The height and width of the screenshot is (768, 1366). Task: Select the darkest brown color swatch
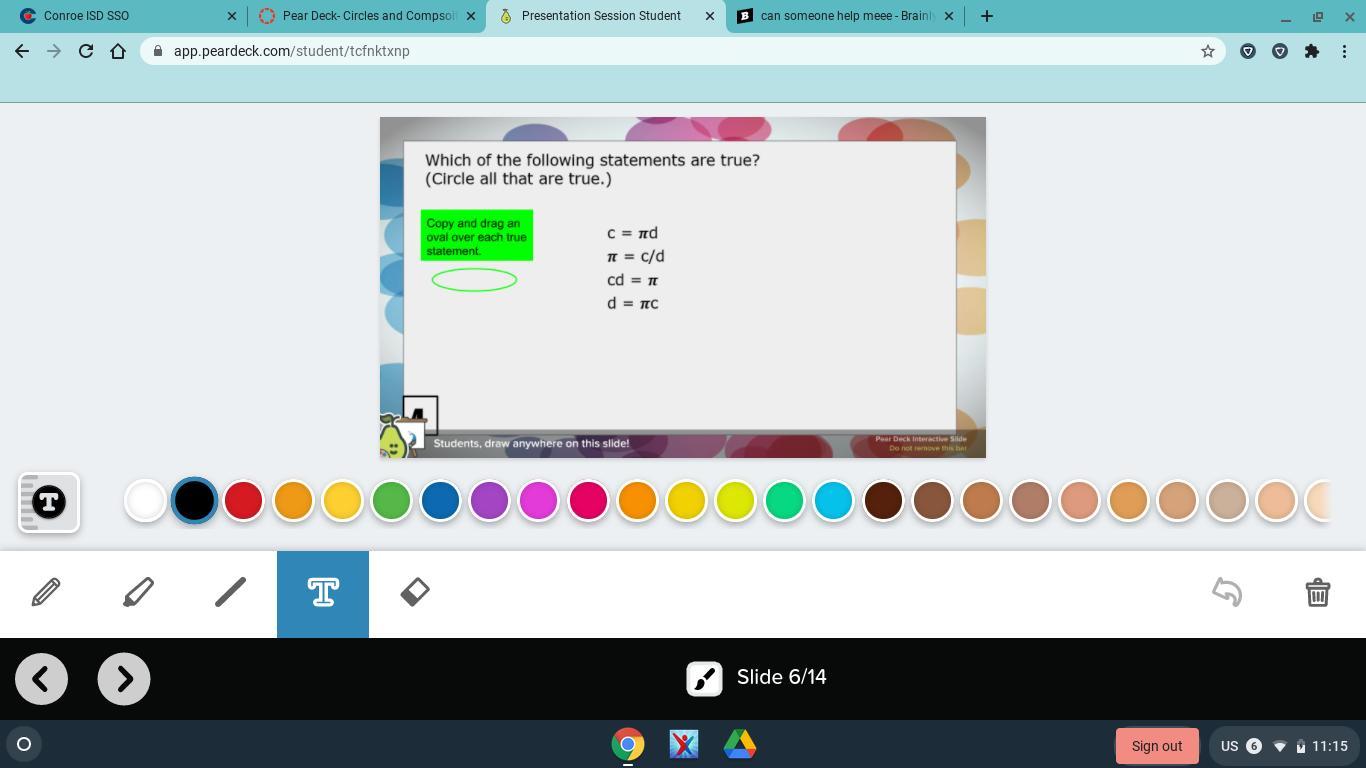[883, 501]
